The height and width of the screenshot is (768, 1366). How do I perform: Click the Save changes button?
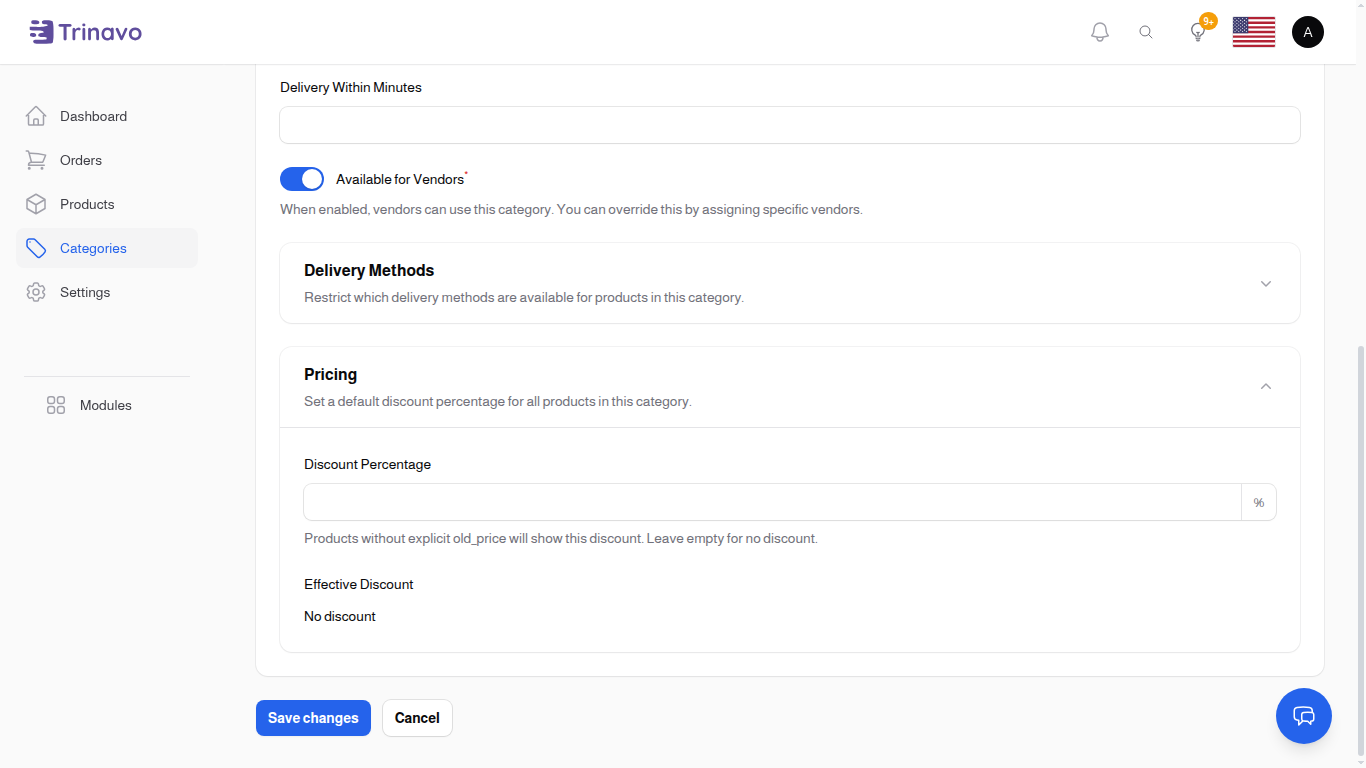[x=313, y=718]
